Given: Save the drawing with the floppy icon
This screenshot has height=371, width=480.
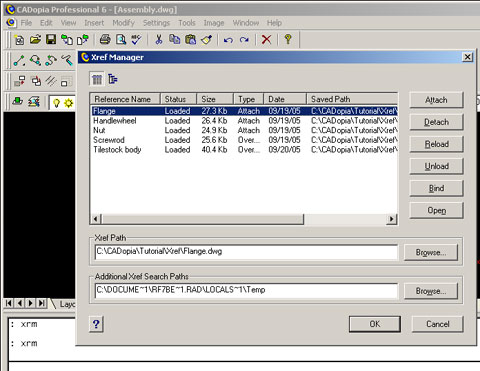Looking at the screenshot, I should coord(51,40).
